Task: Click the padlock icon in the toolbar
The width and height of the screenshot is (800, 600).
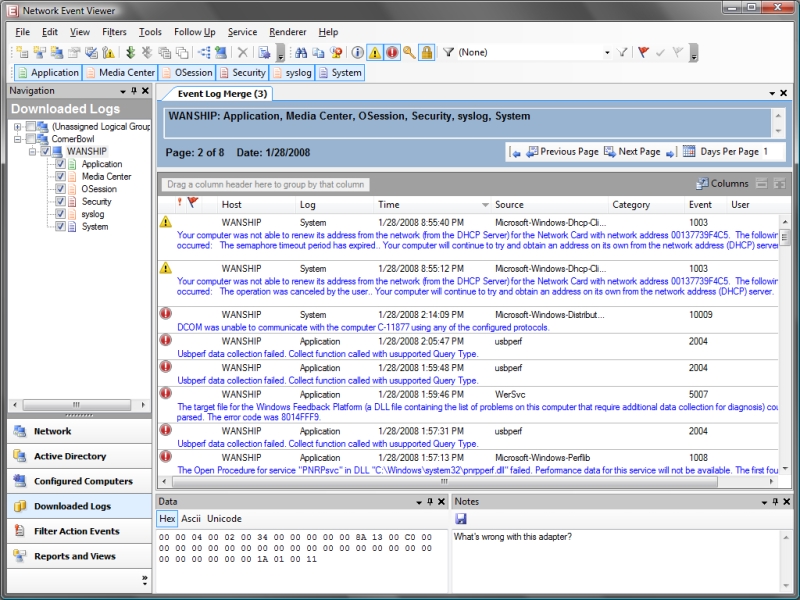Action: point(426,52)
